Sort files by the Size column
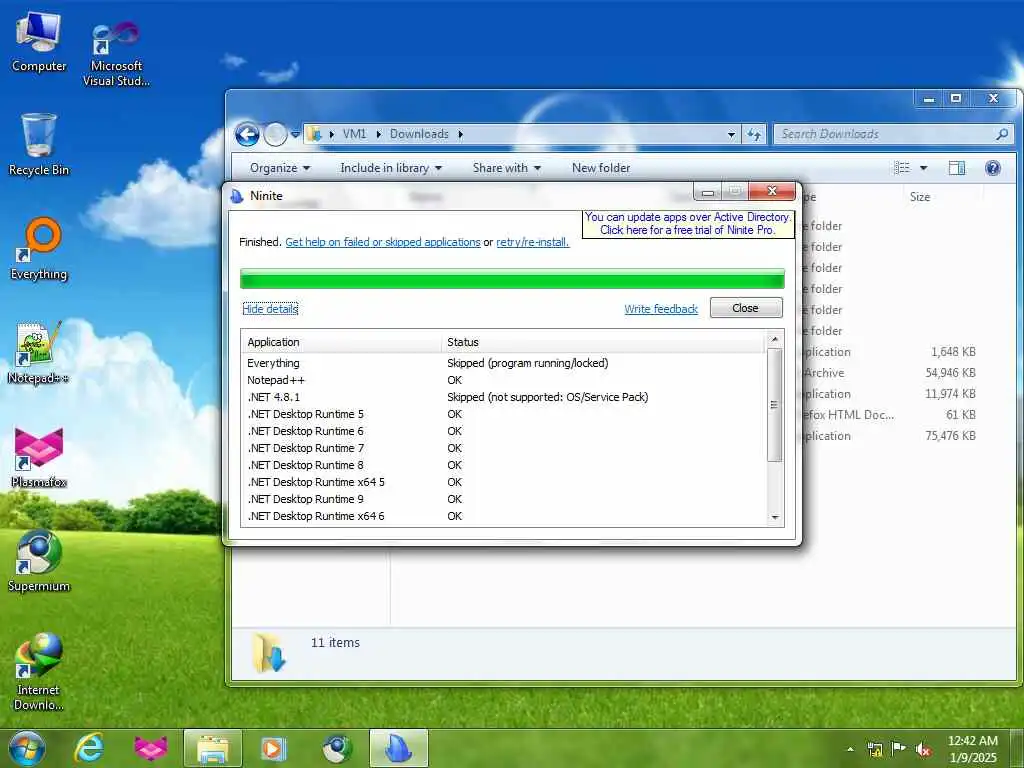 [920, 197]
